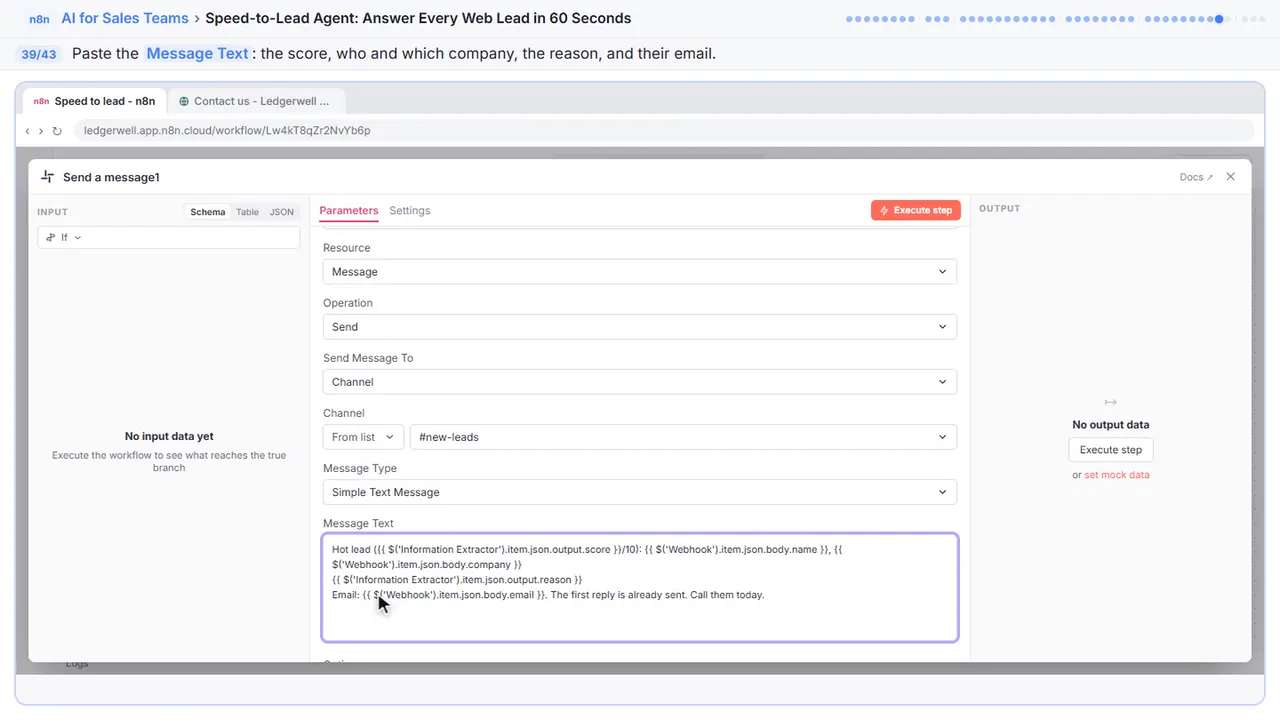Click the n8n favicon on the Speed to lead tab

[x=41, y=101]
